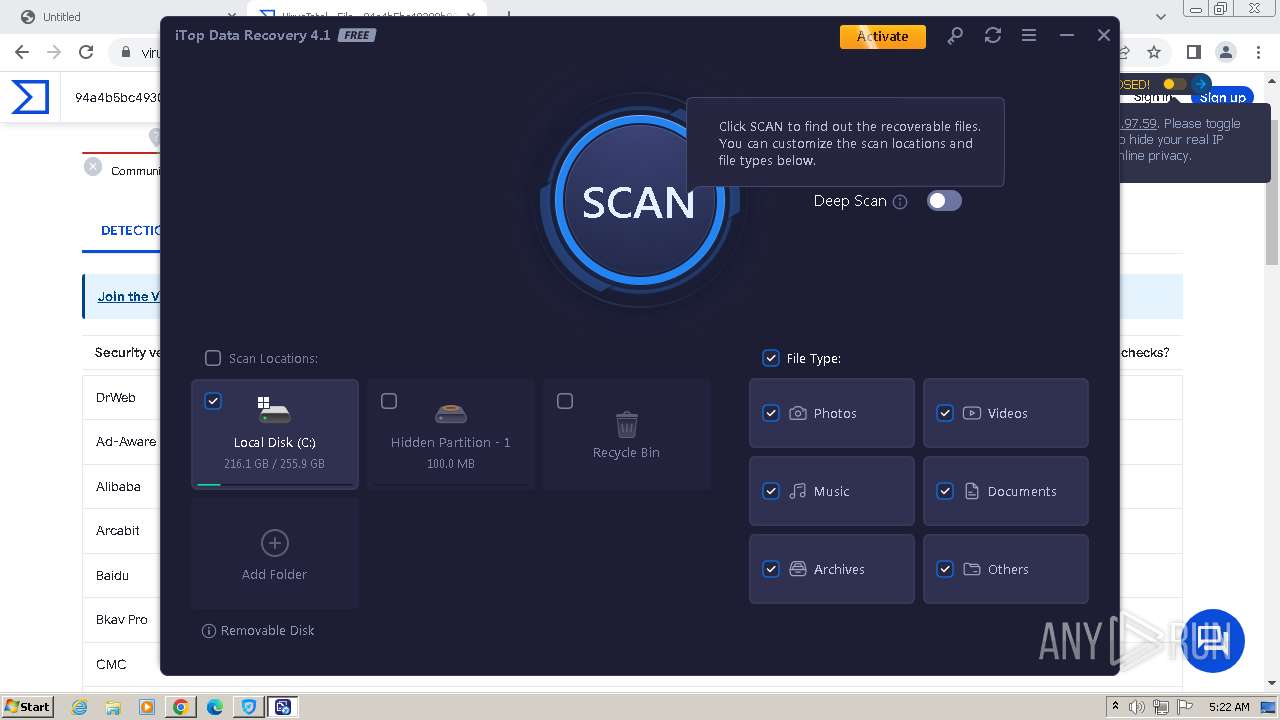The image size is (1280, 720).
Task: Click the orange Activate button
Action: coord(883,36)
